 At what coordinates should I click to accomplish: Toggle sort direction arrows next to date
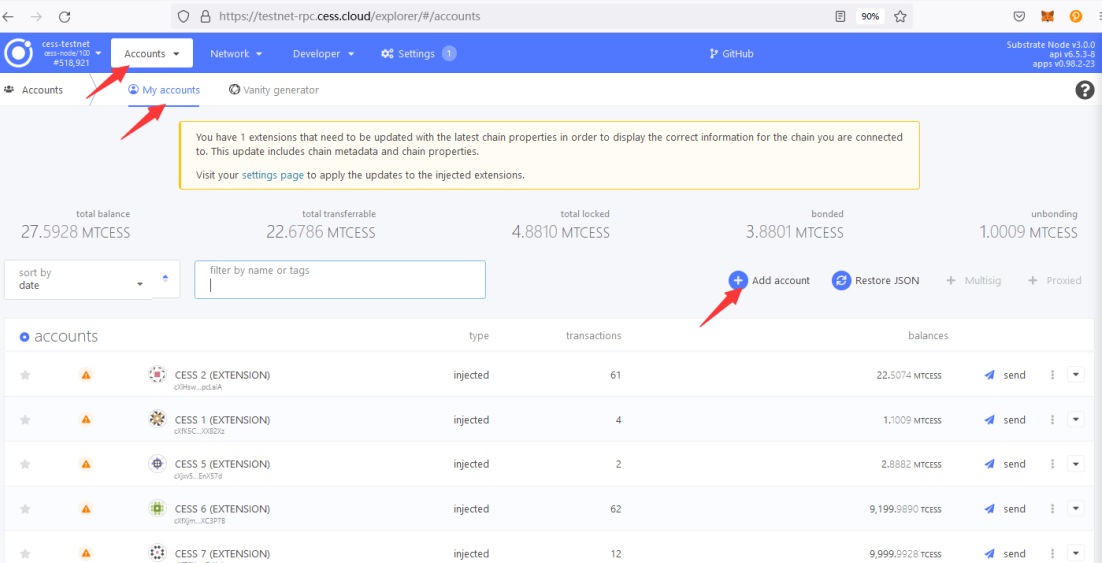tap(165, 278)
